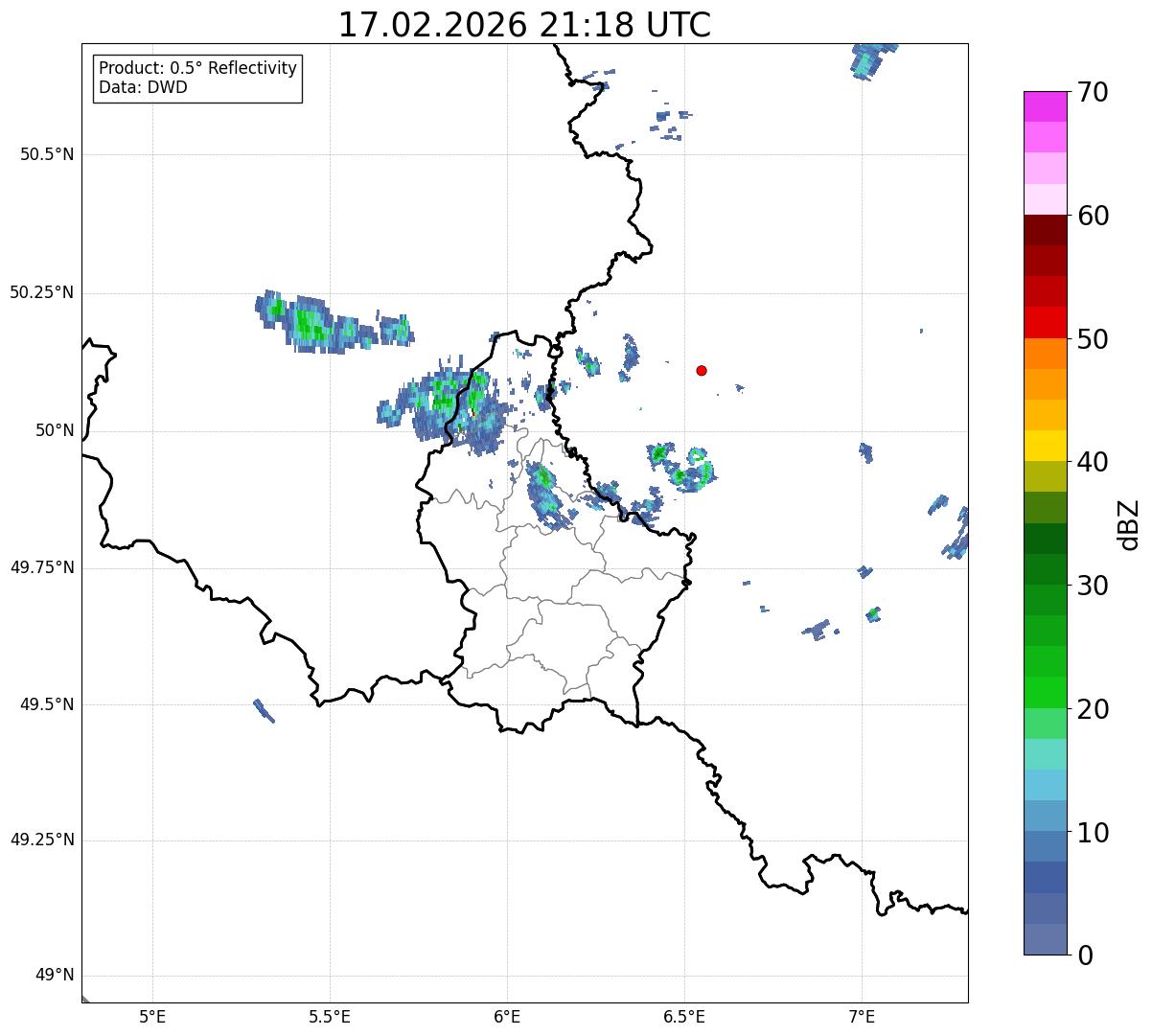The height and width of the screenshot is (1036, 1152).
Task: Click the colorbar tick label 20
Action: tap(1093, 709)
